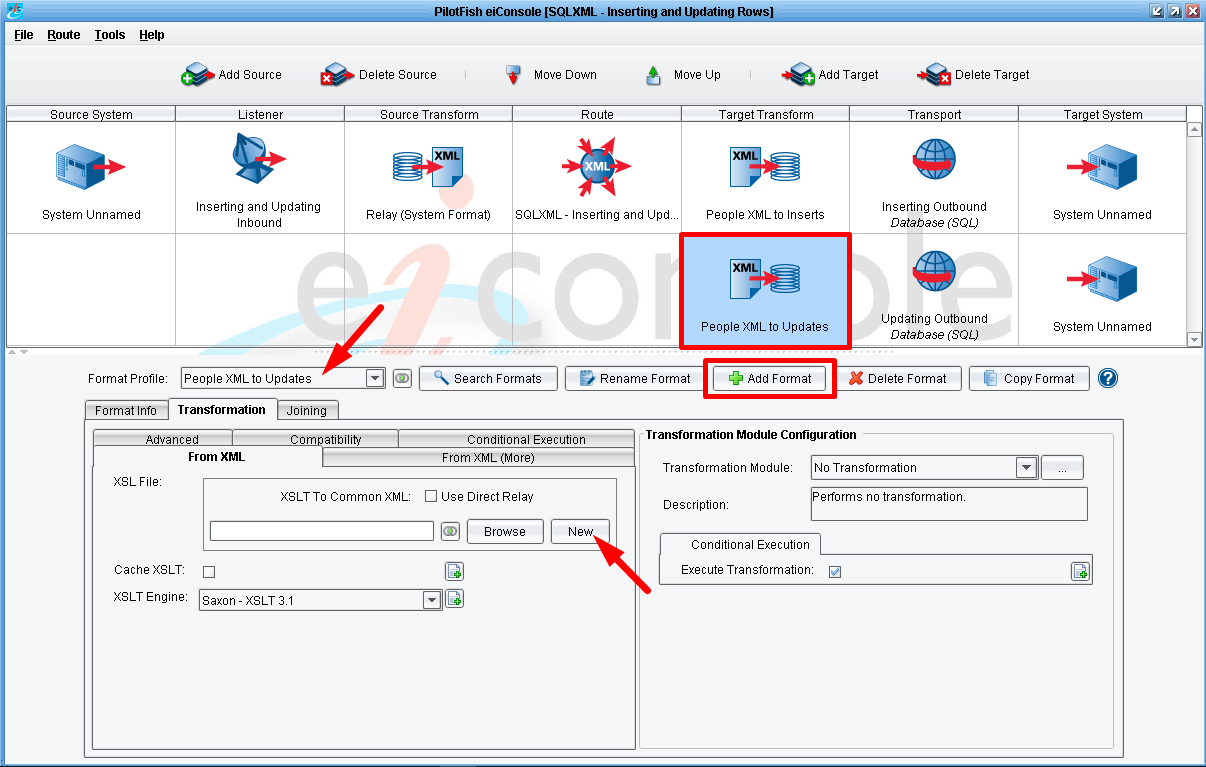Select the People XML to Inserts transform
Screen dimensions: 1206x767
(x=765, y=165)
